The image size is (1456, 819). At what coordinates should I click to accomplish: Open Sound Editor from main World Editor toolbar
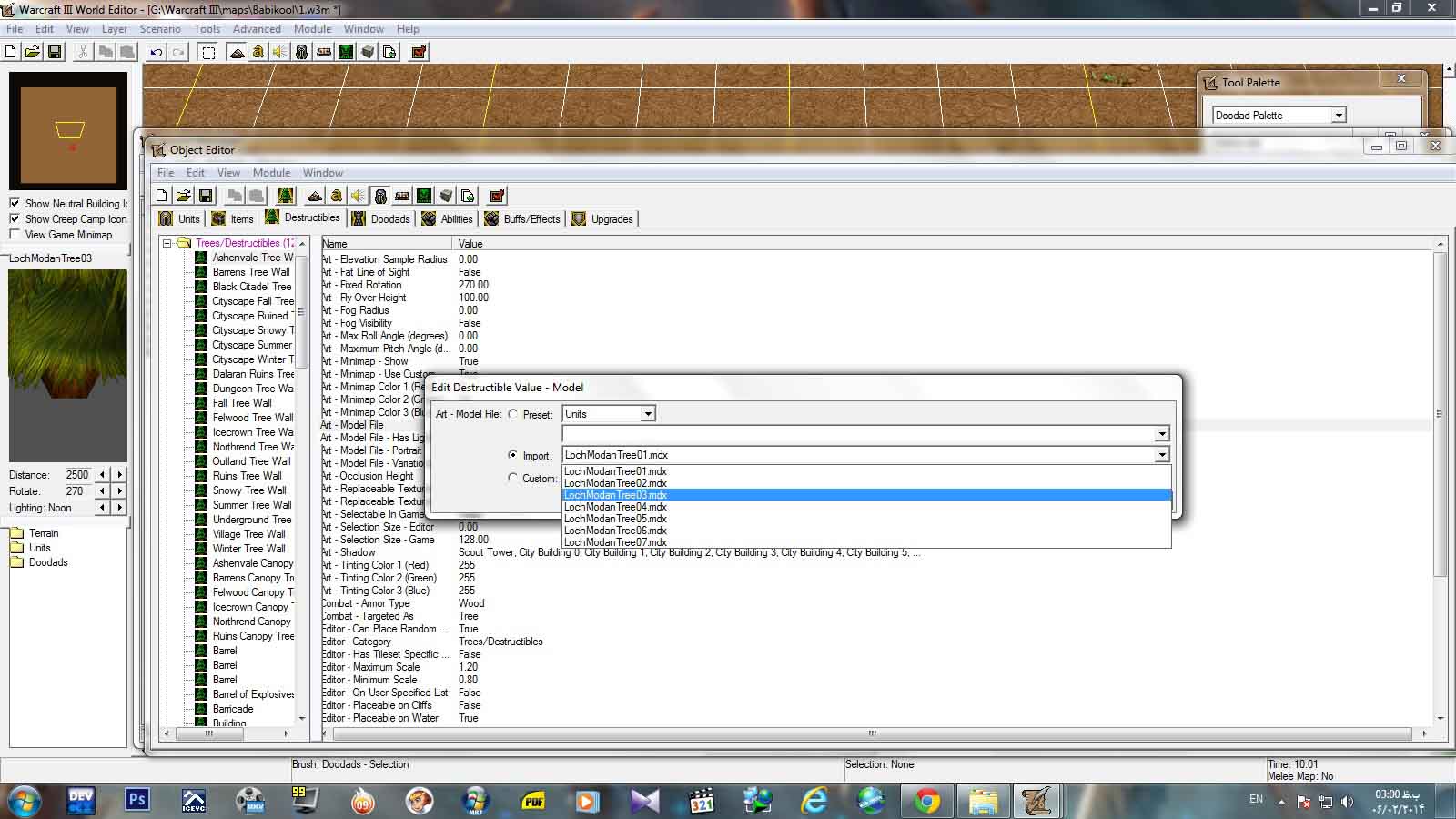pos(280,52)
